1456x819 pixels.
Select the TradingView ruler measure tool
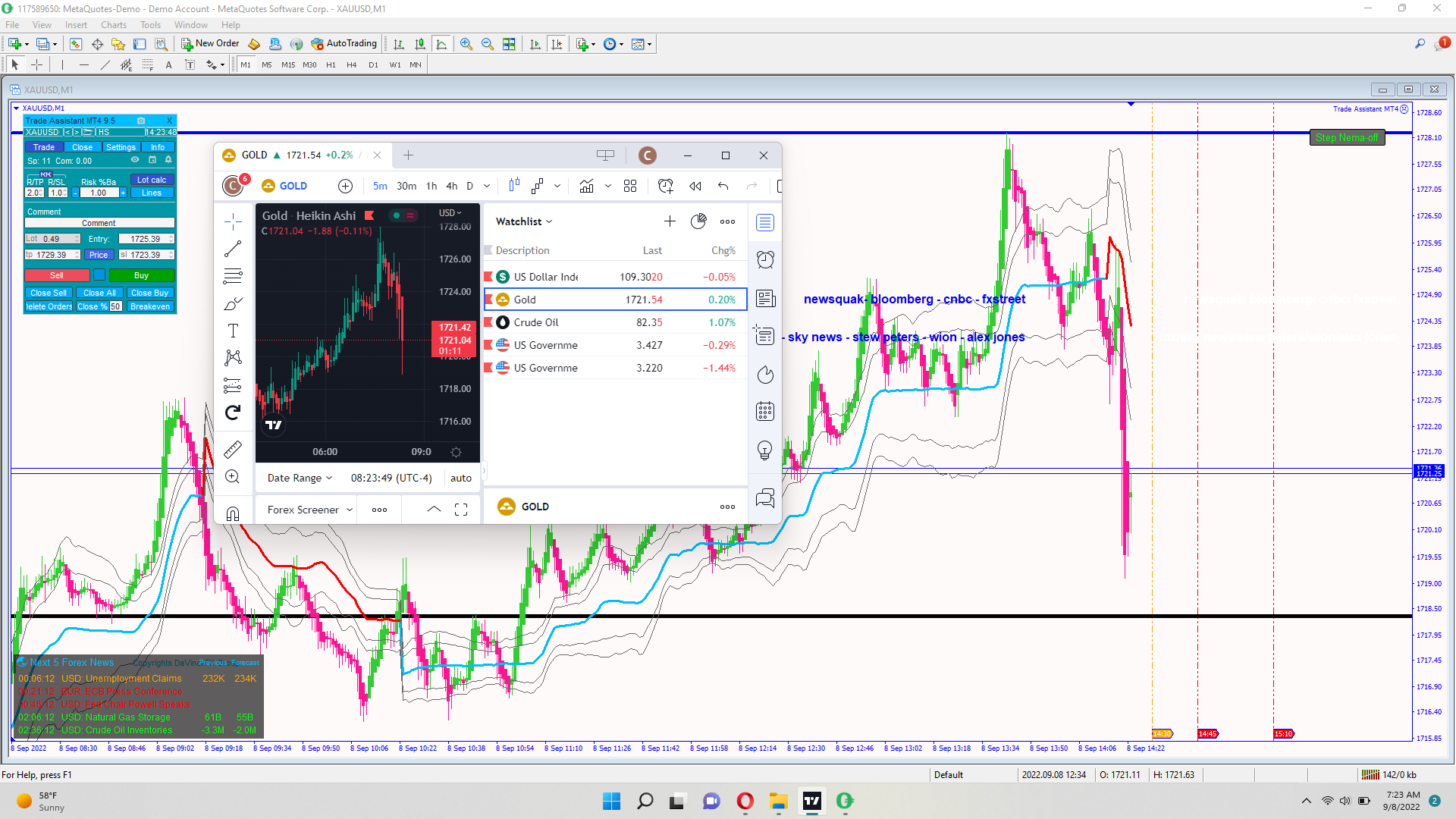click(233, 450)
